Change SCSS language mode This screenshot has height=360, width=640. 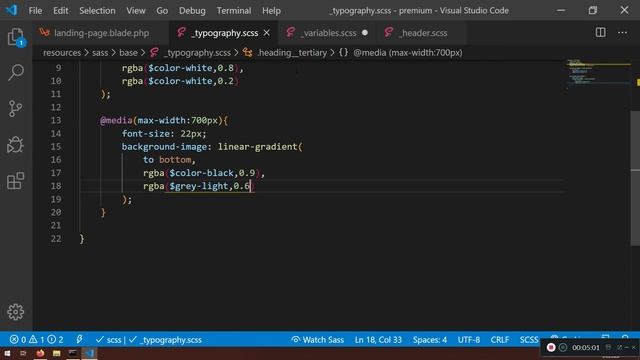[x=529, y=340]
